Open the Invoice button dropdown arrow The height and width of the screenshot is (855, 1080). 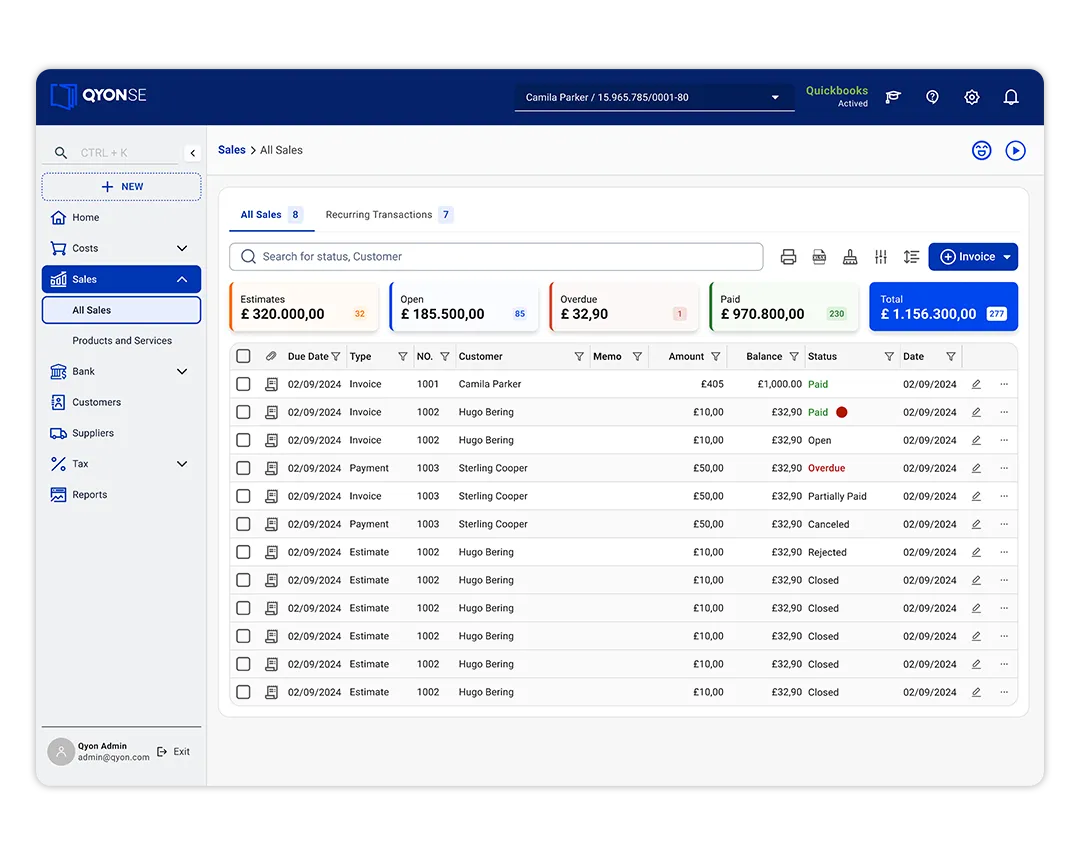click(1007, 257)
